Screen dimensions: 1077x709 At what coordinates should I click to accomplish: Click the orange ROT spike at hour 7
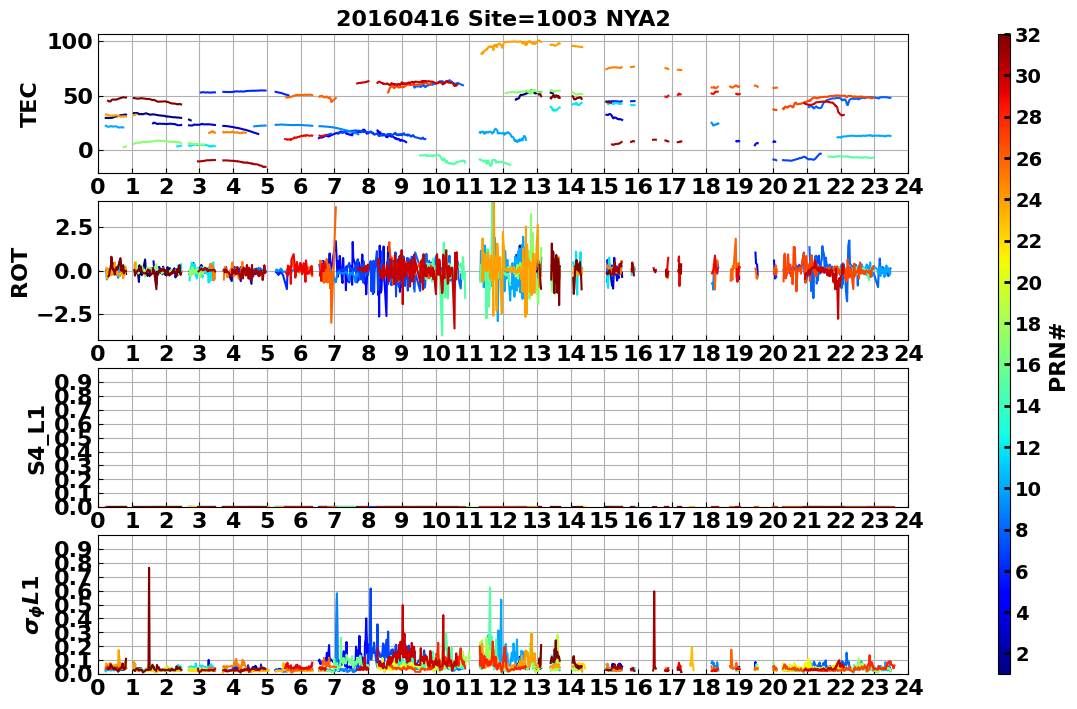[x=335, y=265]
